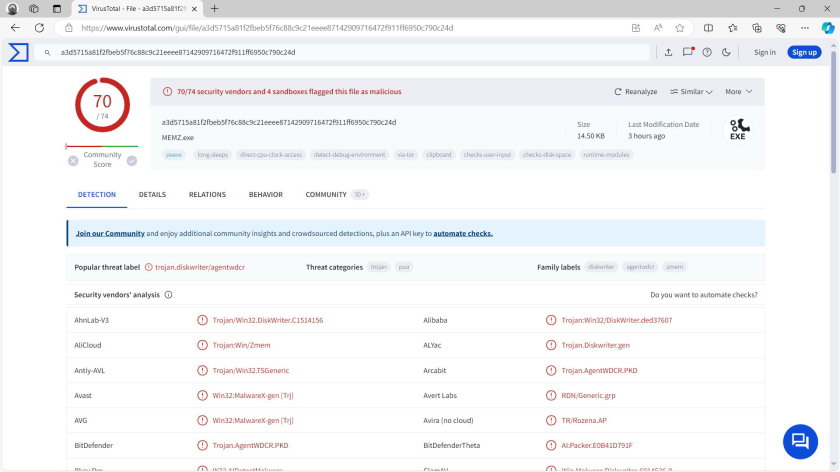Viewport: 840px width, 472px height.
Task: Close the VirusTotal browser tab
Action: (194, 9)
